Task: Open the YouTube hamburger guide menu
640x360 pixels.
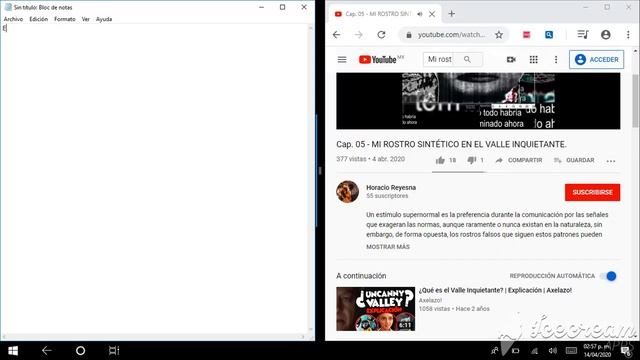Action: [342, 60]
